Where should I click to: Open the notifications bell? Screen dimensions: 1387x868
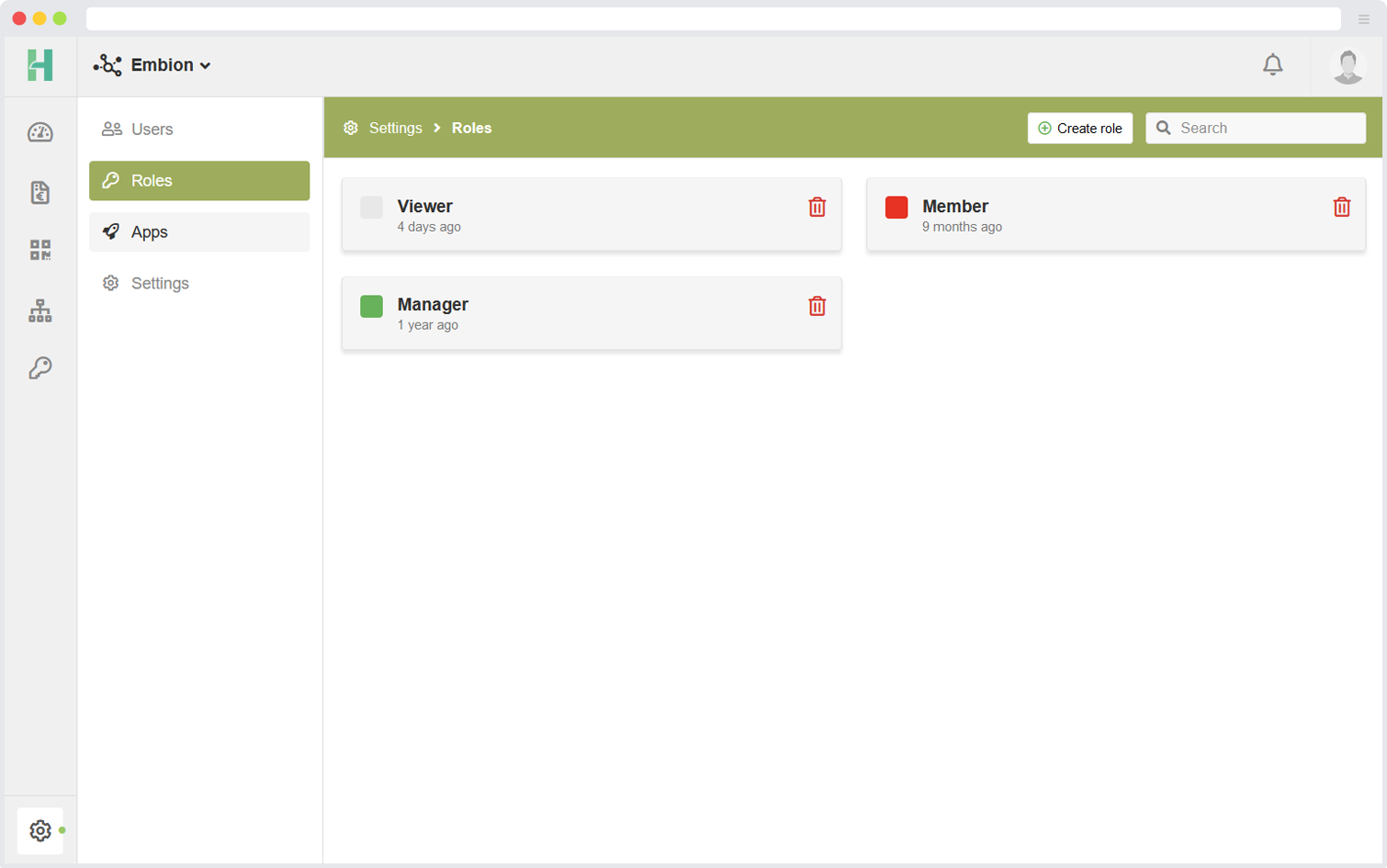point(1272,65)
